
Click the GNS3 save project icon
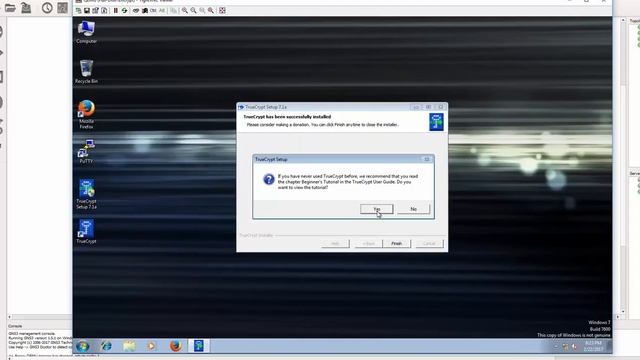[26, 8]
